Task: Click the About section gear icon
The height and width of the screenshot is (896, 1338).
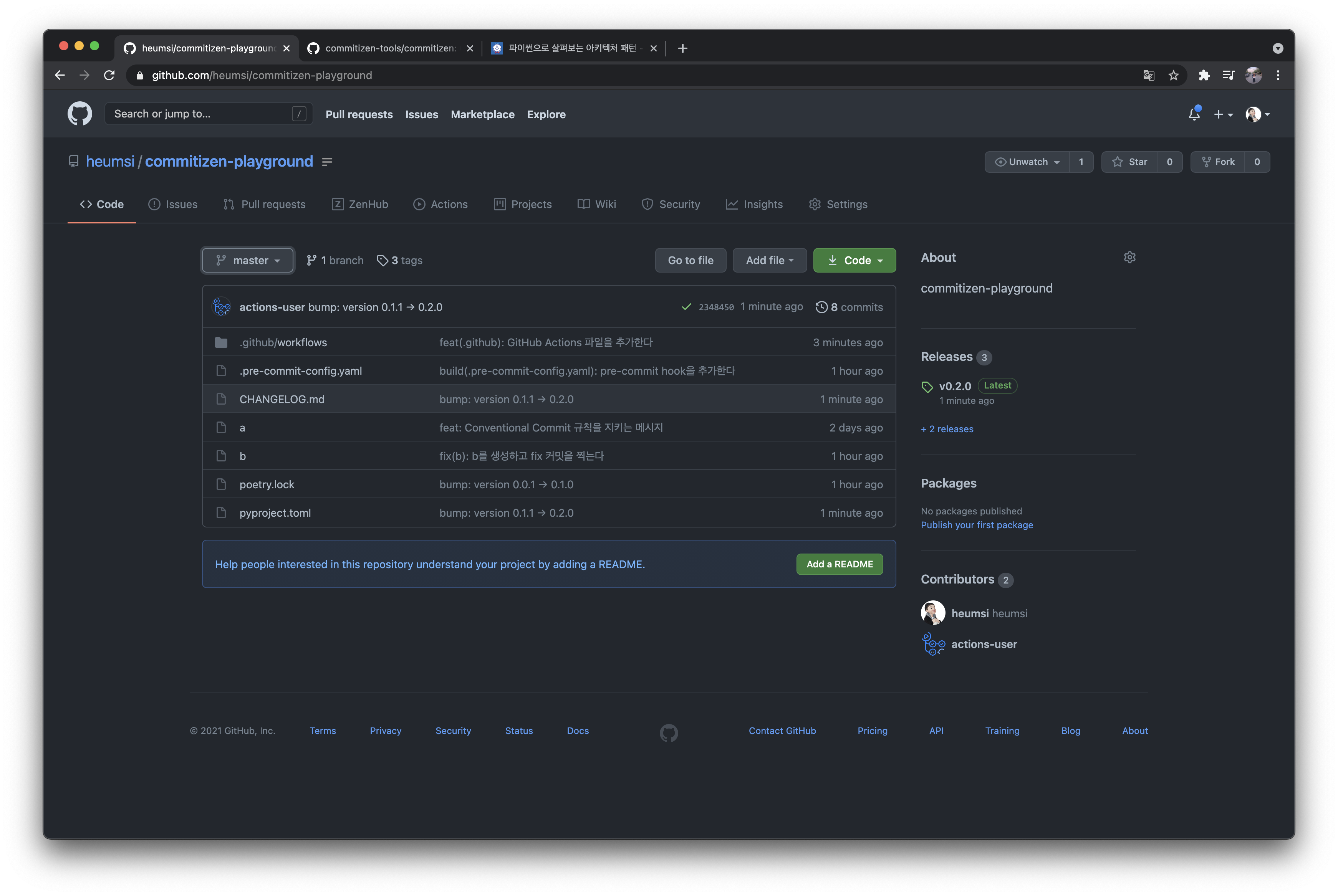Action: [1129, 257]
